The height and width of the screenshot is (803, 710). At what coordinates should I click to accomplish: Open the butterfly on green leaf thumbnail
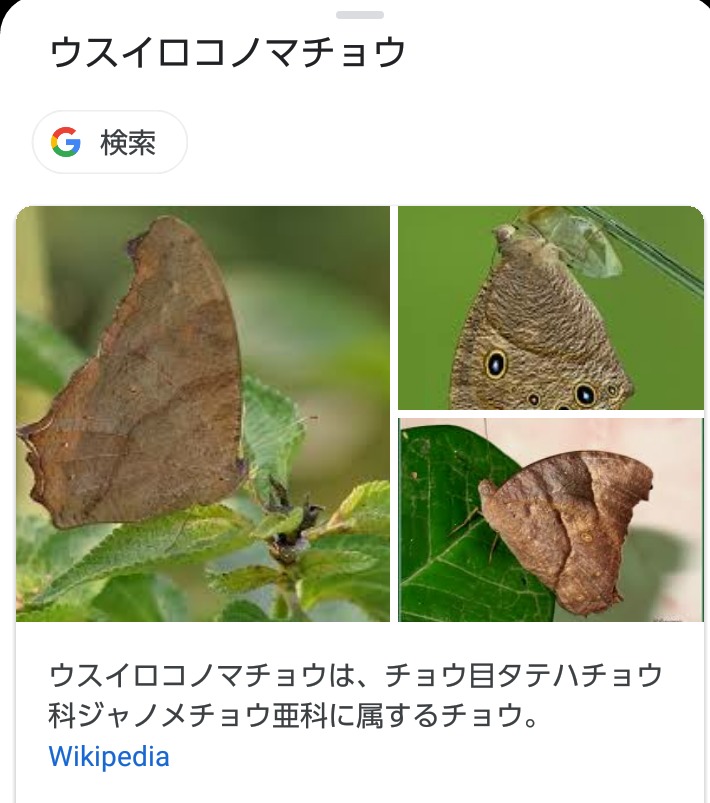(551, 520)
